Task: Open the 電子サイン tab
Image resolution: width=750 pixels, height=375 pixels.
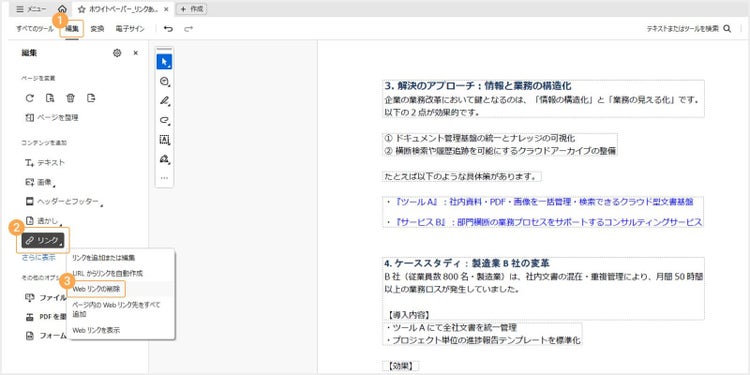Action: (x=130, y=29)
